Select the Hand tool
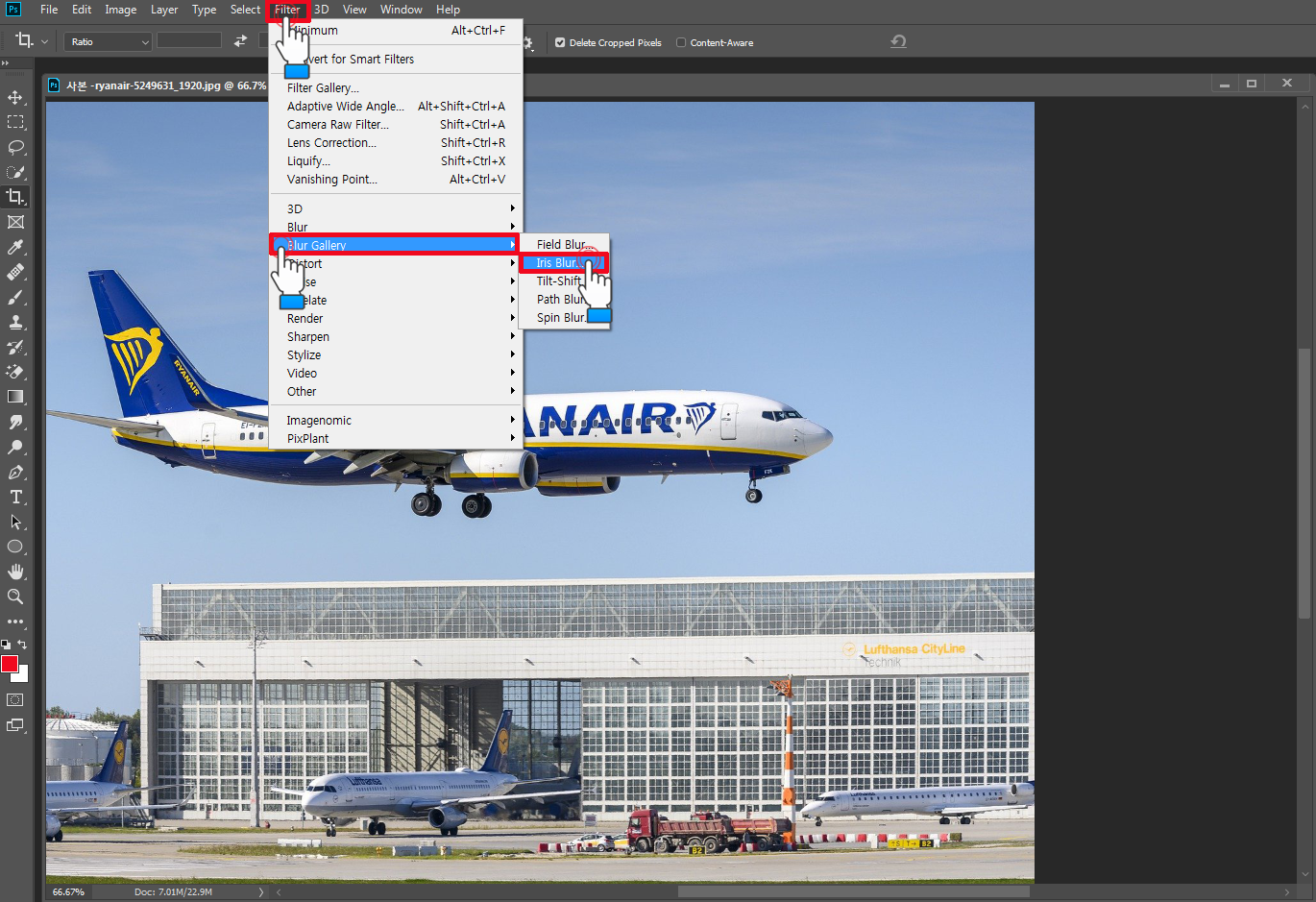The image size is (1316, 902). 15,572
